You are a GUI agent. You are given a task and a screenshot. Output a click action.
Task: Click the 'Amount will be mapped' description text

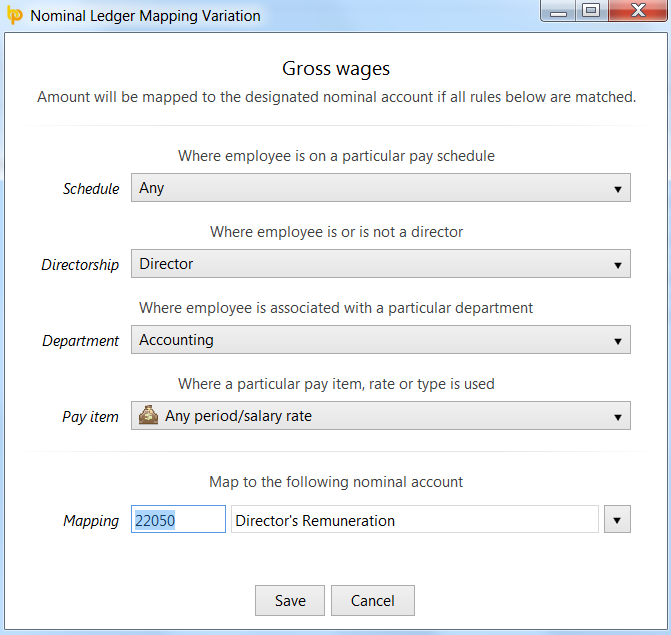(336, 97)
